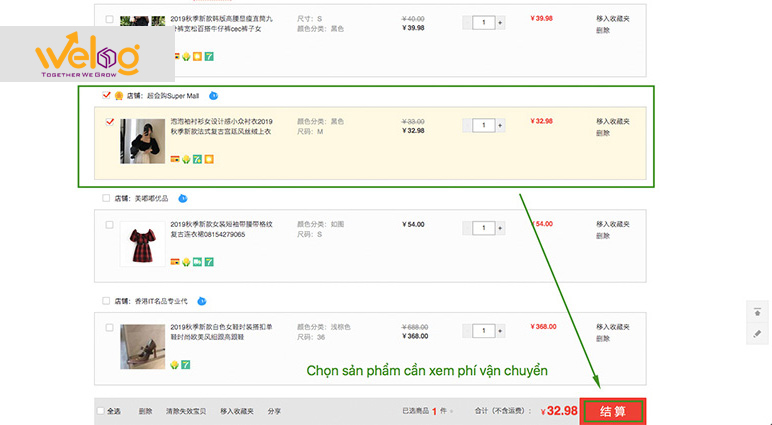Click yellow guarantee icon under high-heel shoes item
This screenshot has width=772, height=425.
pyautogui.click(x=174, y=365)
